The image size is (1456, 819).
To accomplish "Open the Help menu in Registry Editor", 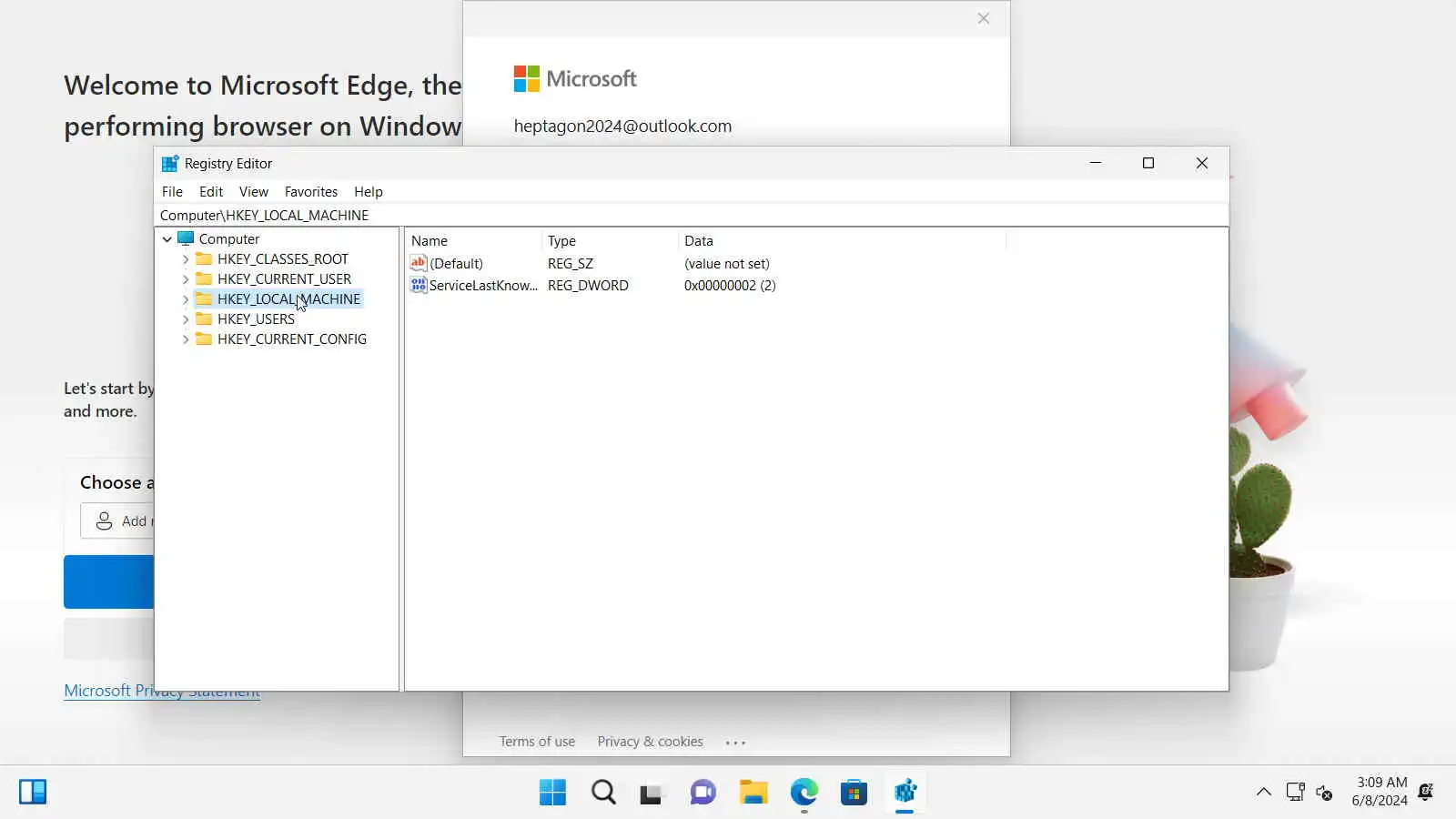I will coord(369,192).
